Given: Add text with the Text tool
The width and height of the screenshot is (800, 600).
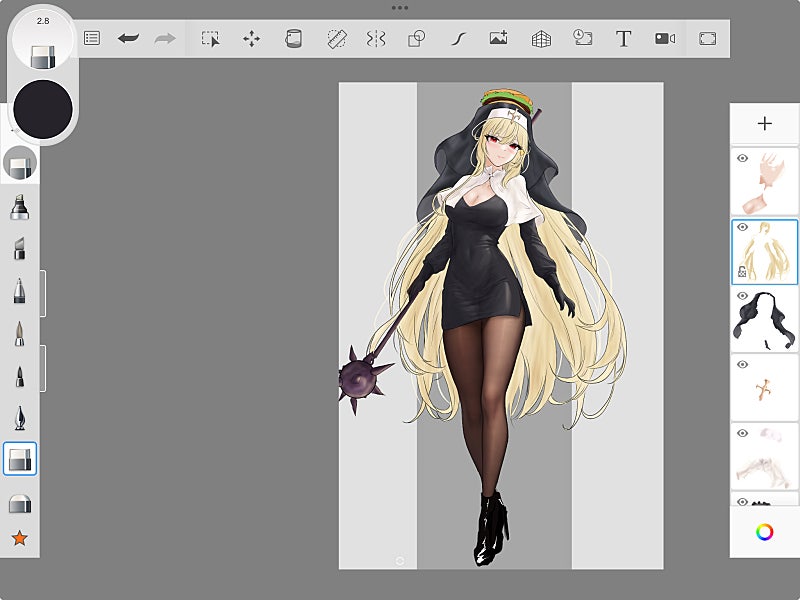Looking at the screenshot, I should pyautogui.click(x=623, y=39).
